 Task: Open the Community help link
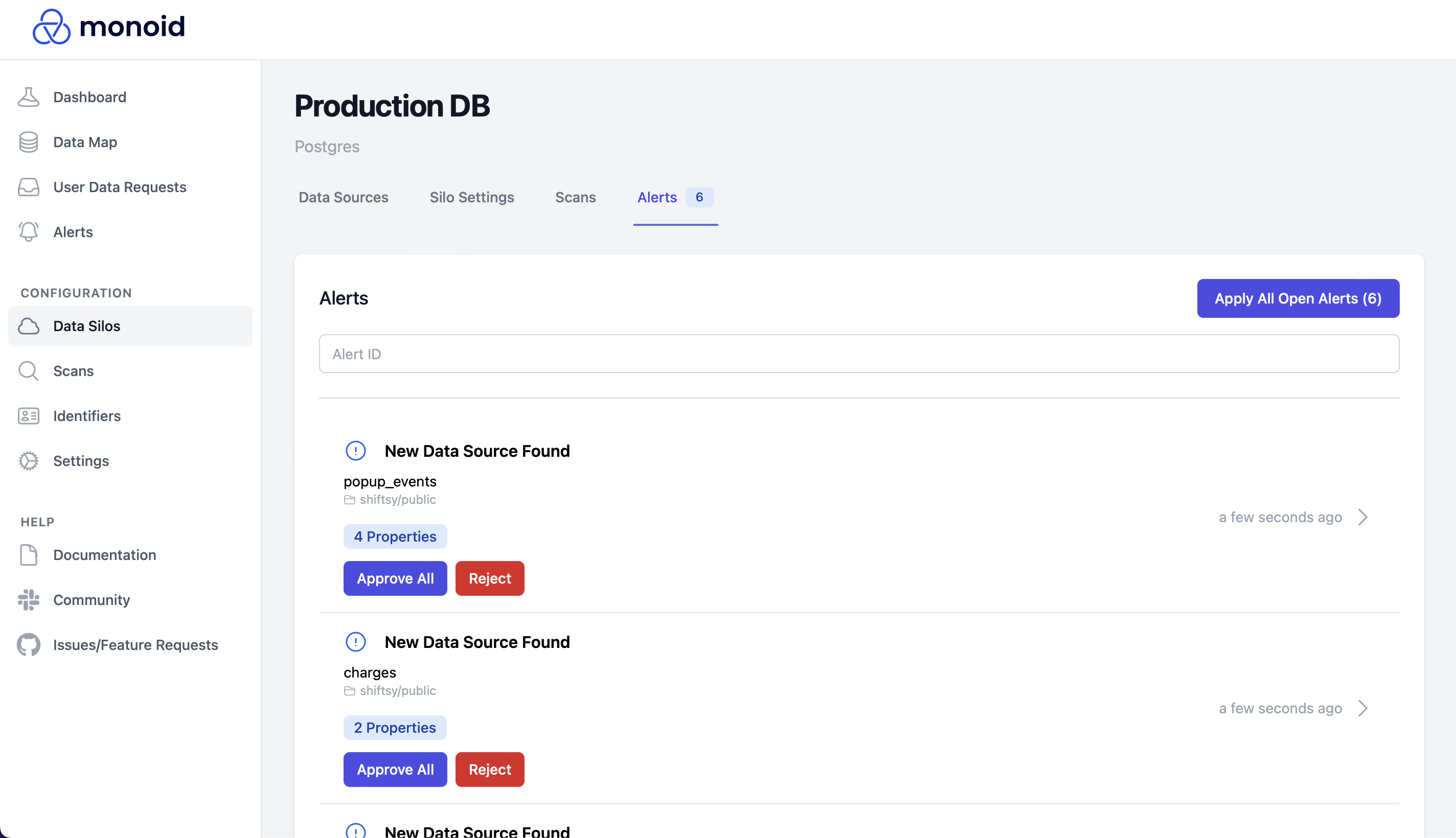(x=130, y=600)
